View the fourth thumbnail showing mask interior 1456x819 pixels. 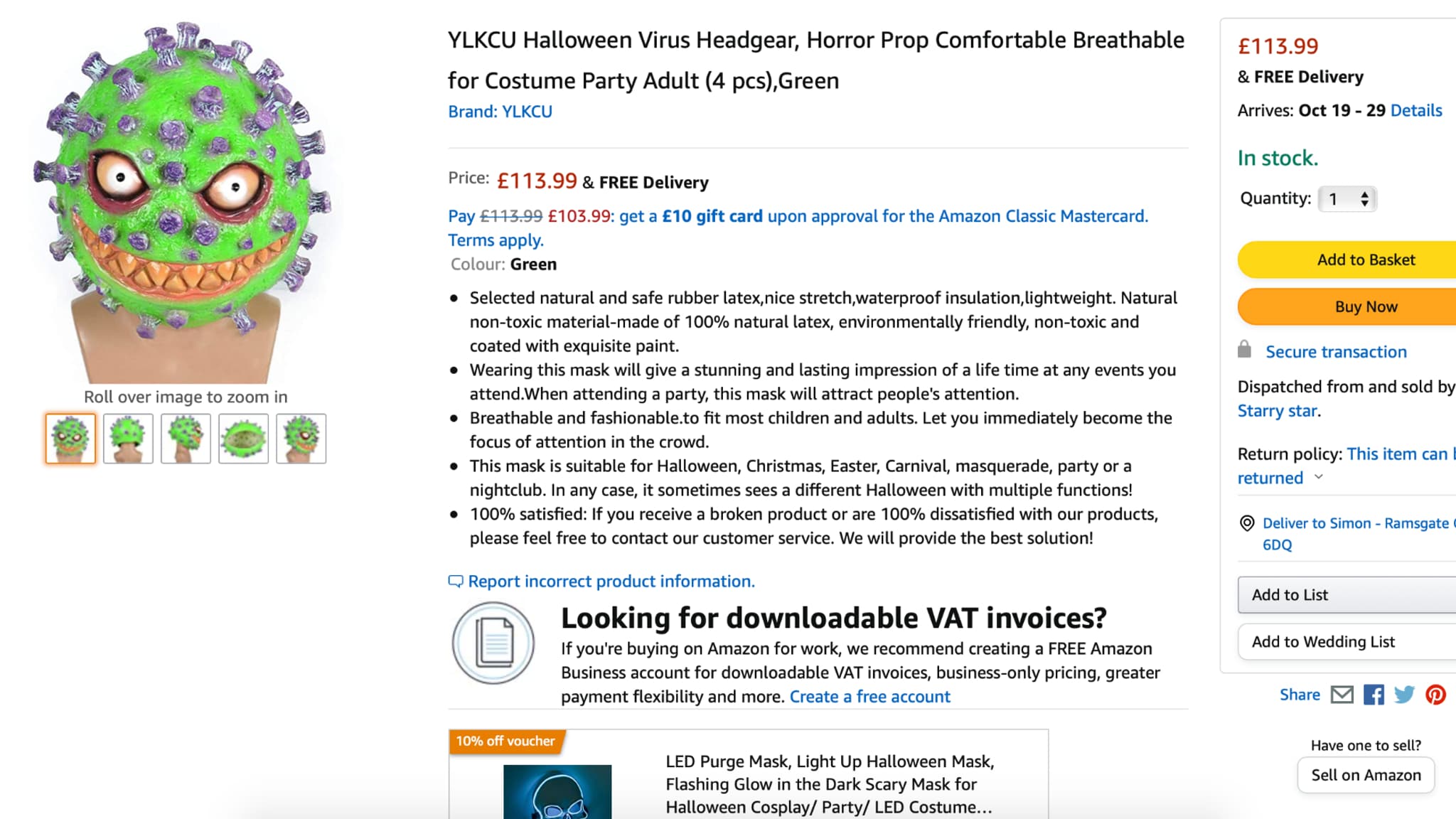click(x=243, y=439)
